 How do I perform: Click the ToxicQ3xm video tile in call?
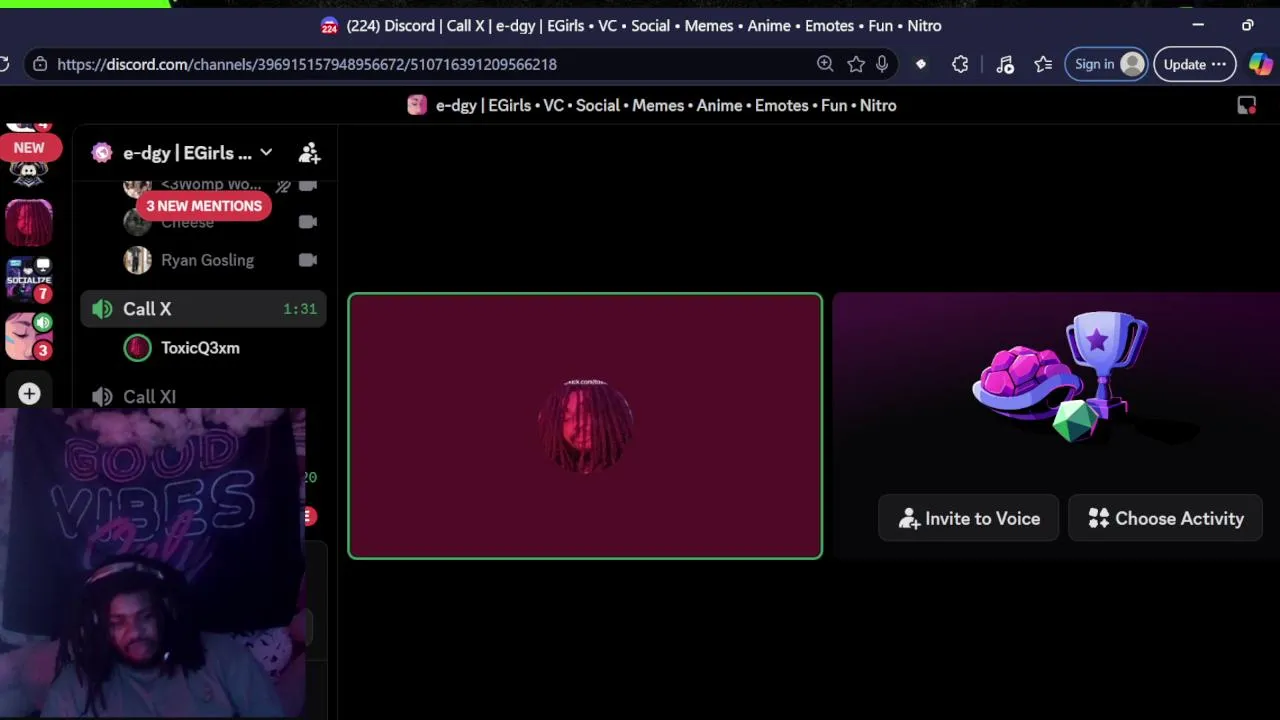(x=585, y=426)
